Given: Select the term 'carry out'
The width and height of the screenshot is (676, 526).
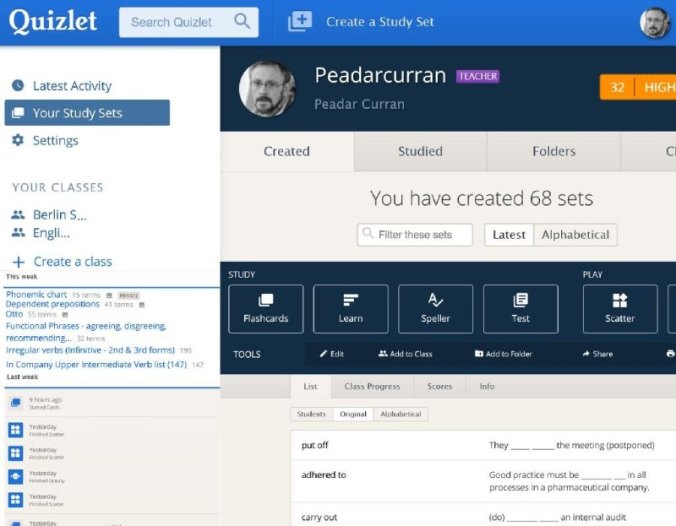Looking at the screenshot, I should [319, 517].
